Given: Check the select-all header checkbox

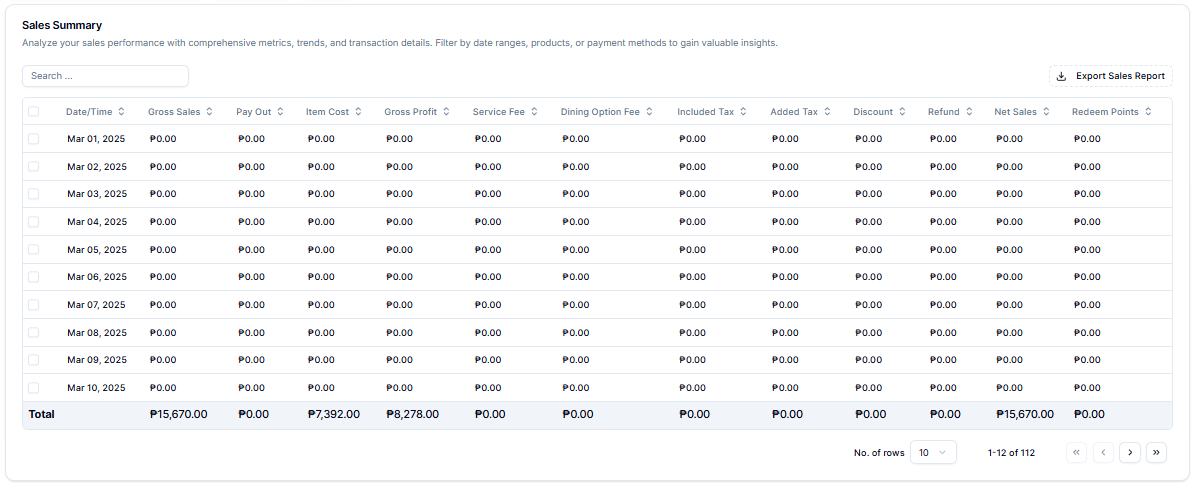Looking at the screenshot, I should pos(34,111).
